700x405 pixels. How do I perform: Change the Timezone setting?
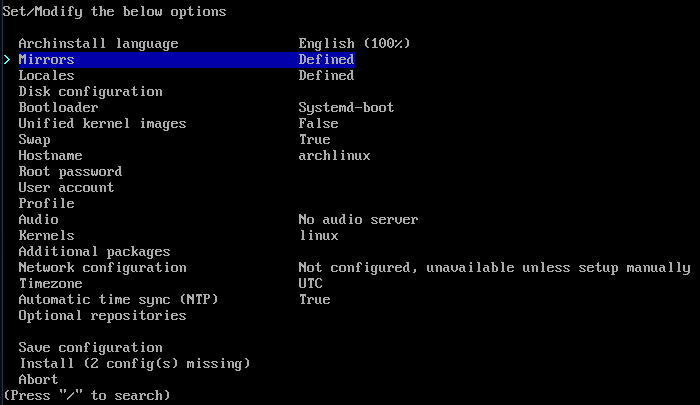click(50, 284)
